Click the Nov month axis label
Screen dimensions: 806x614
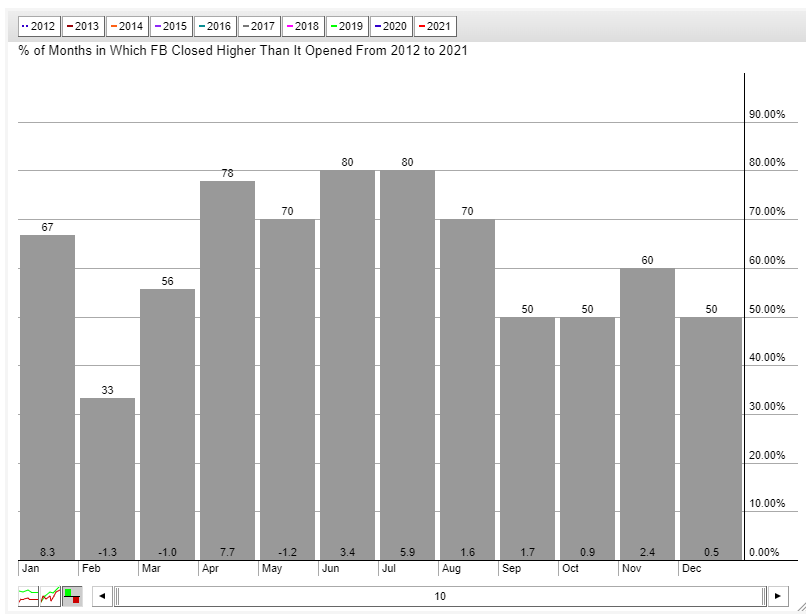click(631, 568)
